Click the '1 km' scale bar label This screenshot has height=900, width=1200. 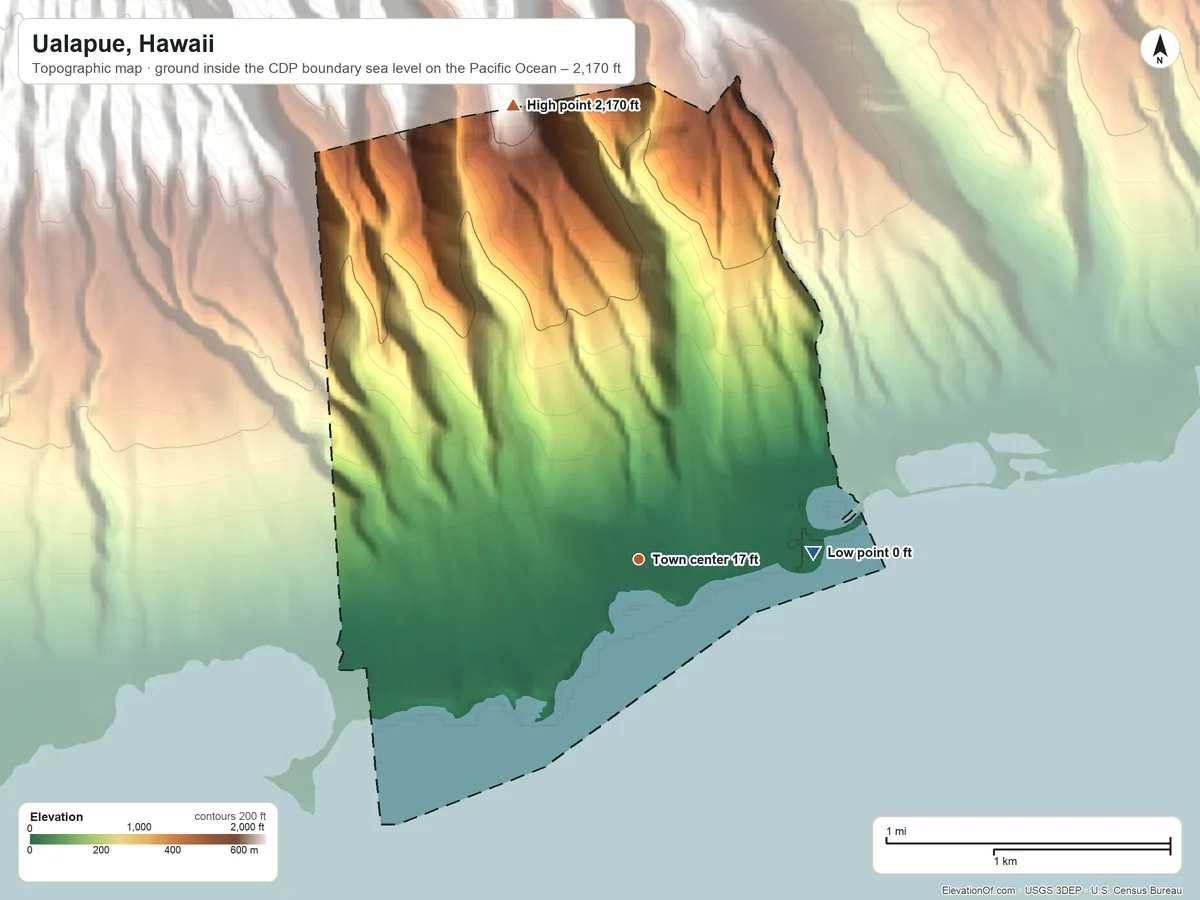tap(1006, 861)
